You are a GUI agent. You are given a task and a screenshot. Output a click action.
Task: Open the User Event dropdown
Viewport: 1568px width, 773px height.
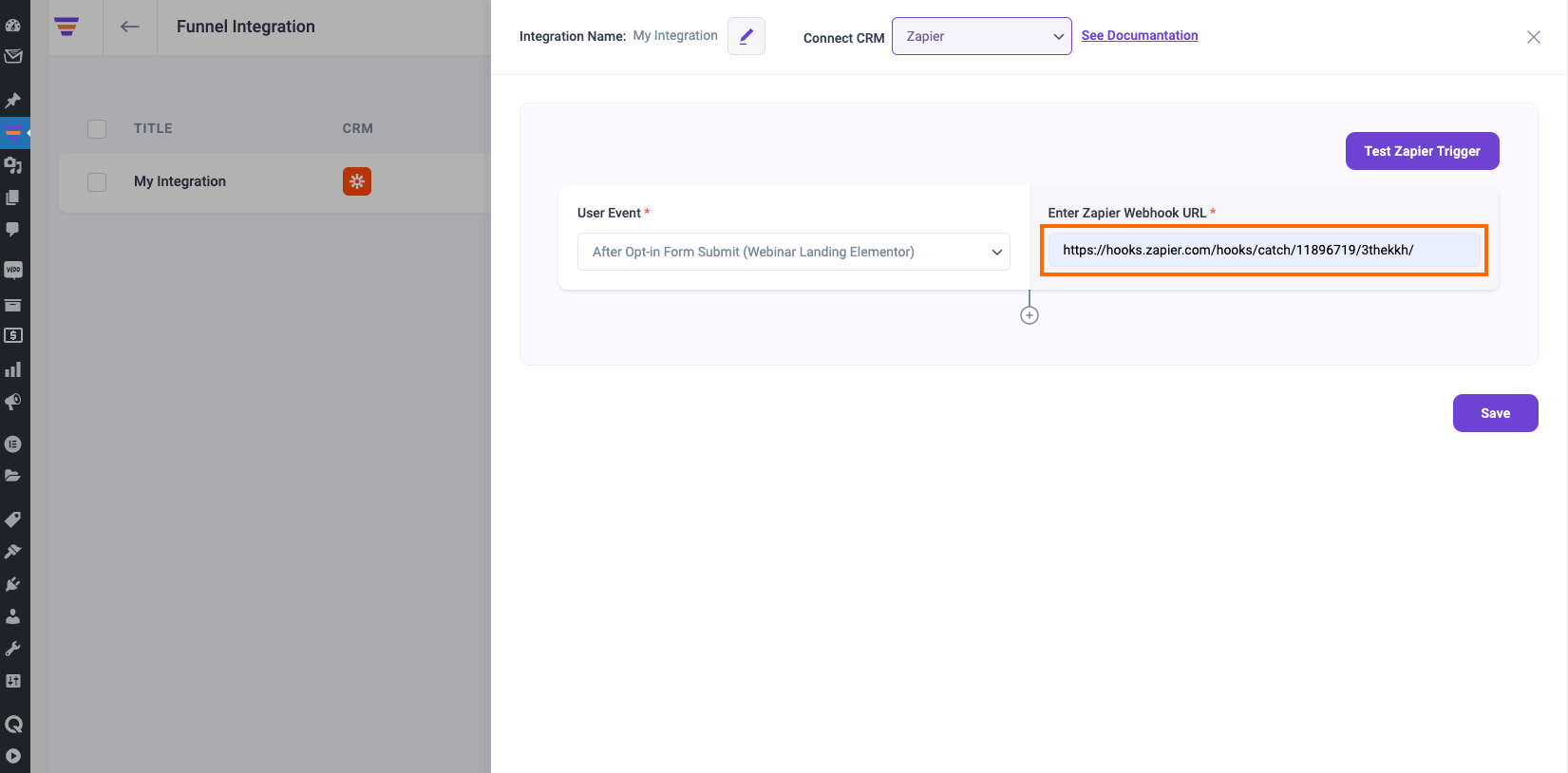click(794, 252)
